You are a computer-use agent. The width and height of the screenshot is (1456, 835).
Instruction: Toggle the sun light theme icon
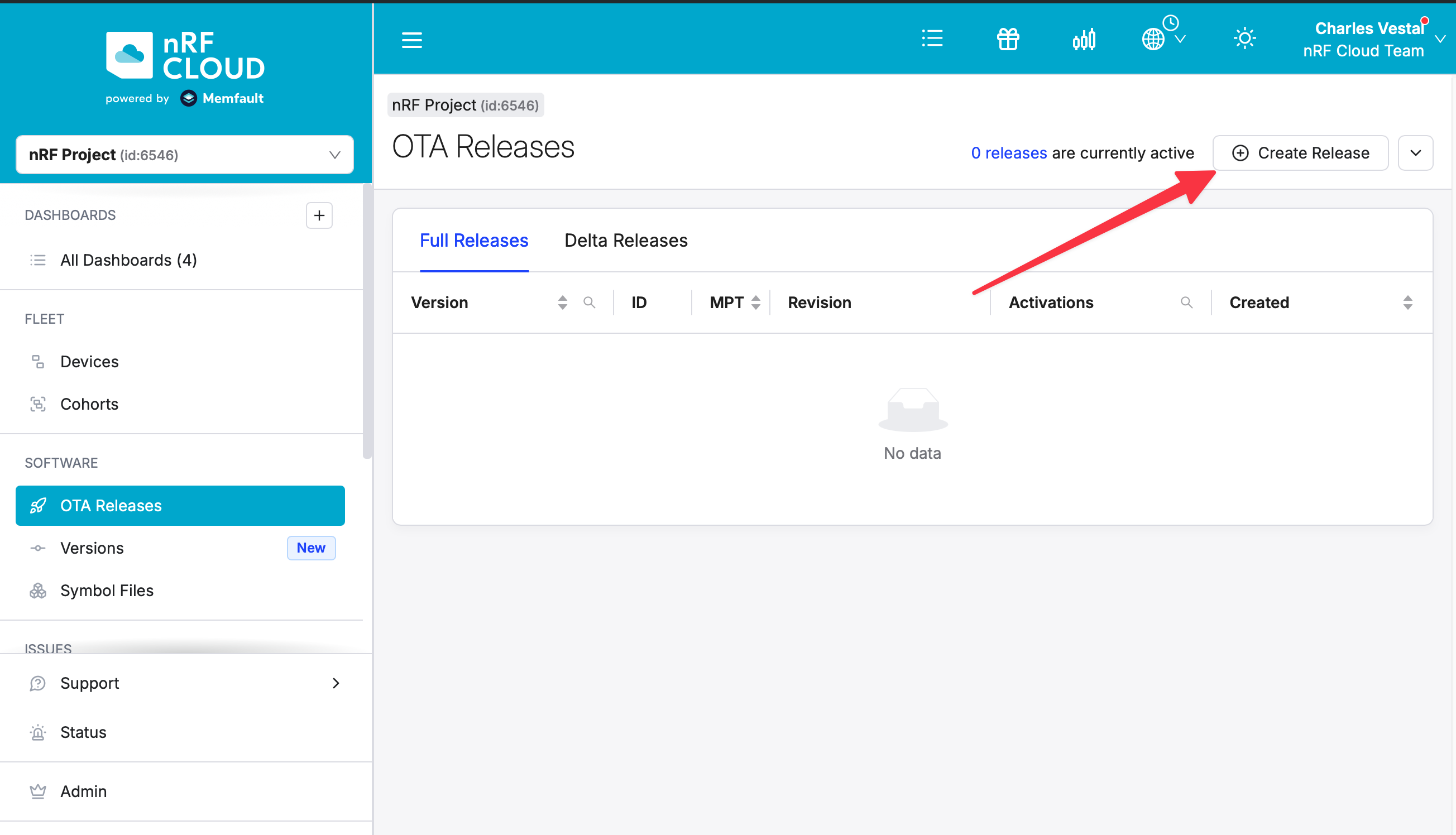[1244, 39]
